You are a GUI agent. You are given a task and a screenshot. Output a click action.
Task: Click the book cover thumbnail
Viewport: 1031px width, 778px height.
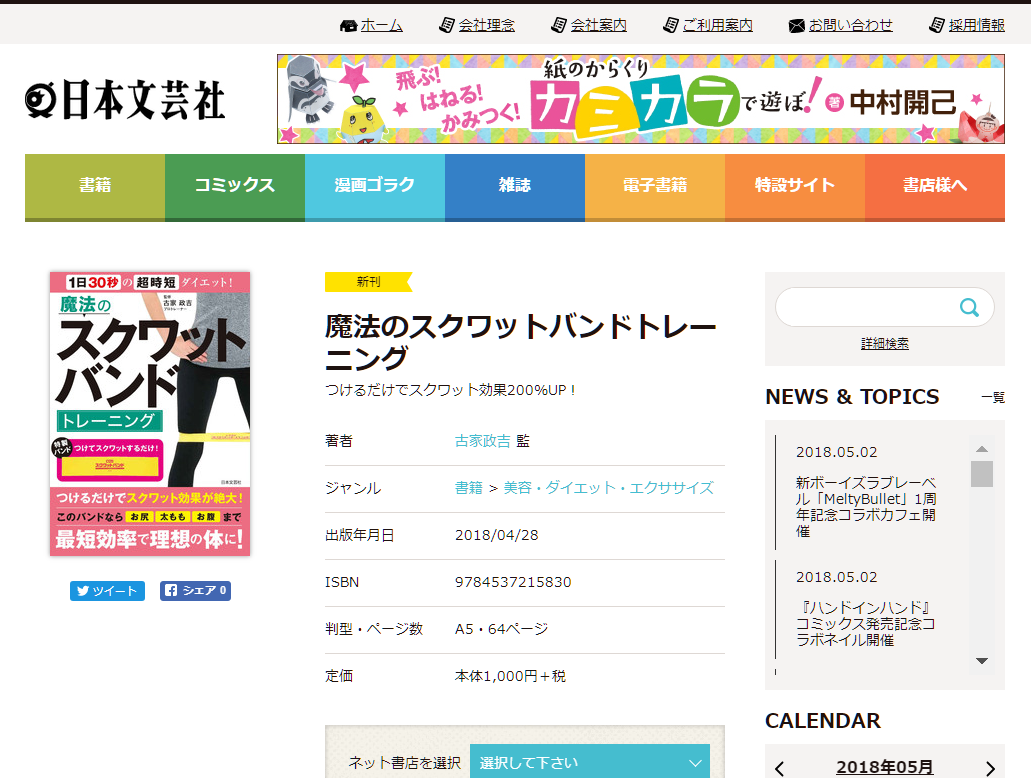pyautogui.click(x=150, y=414)
